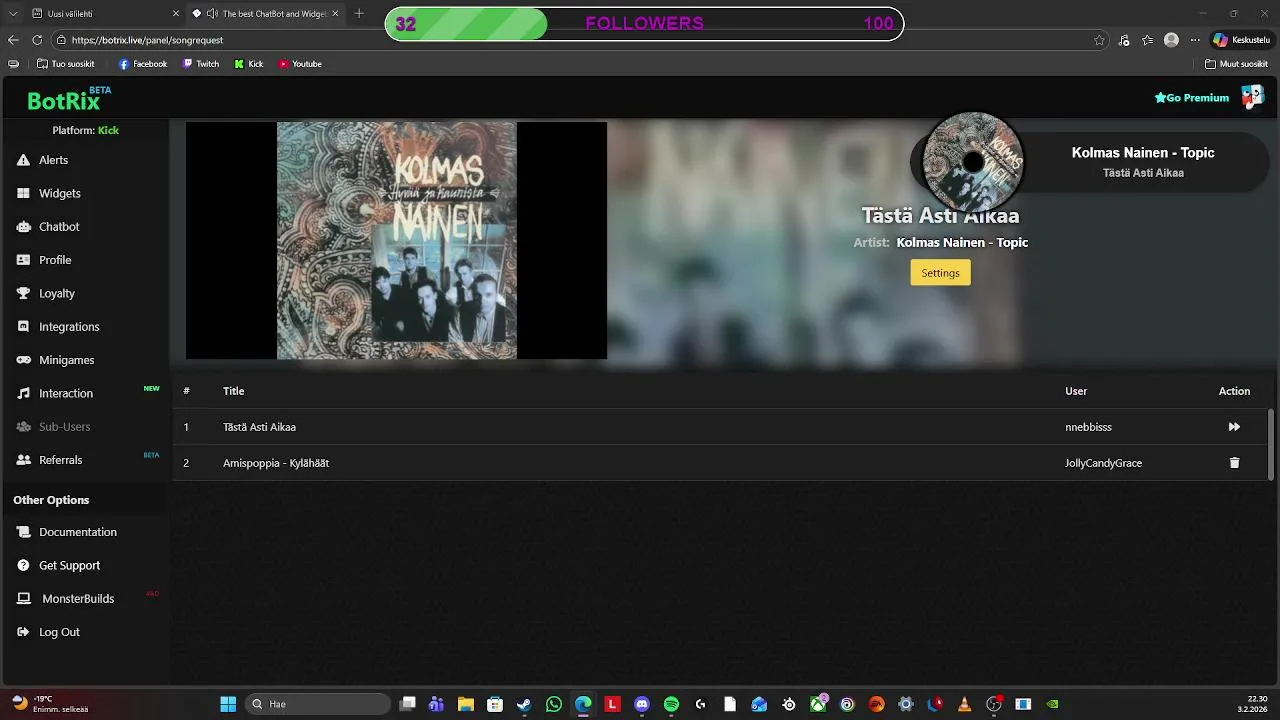Go back in browser history
Viewport: 1280px width, 720px height.
coord(13,40)
